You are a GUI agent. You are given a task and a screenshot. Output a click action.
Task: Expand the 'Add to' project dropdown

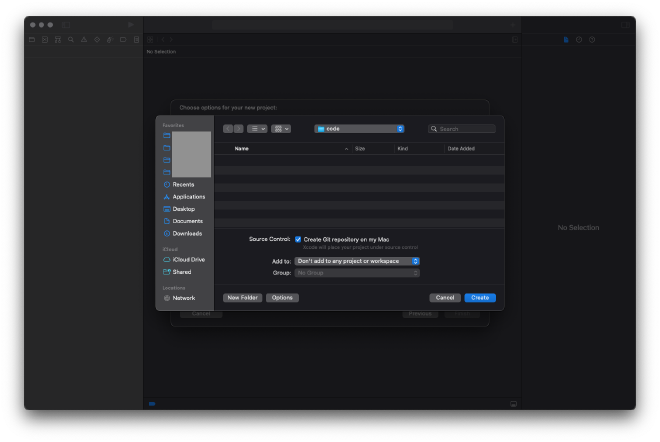357,261
